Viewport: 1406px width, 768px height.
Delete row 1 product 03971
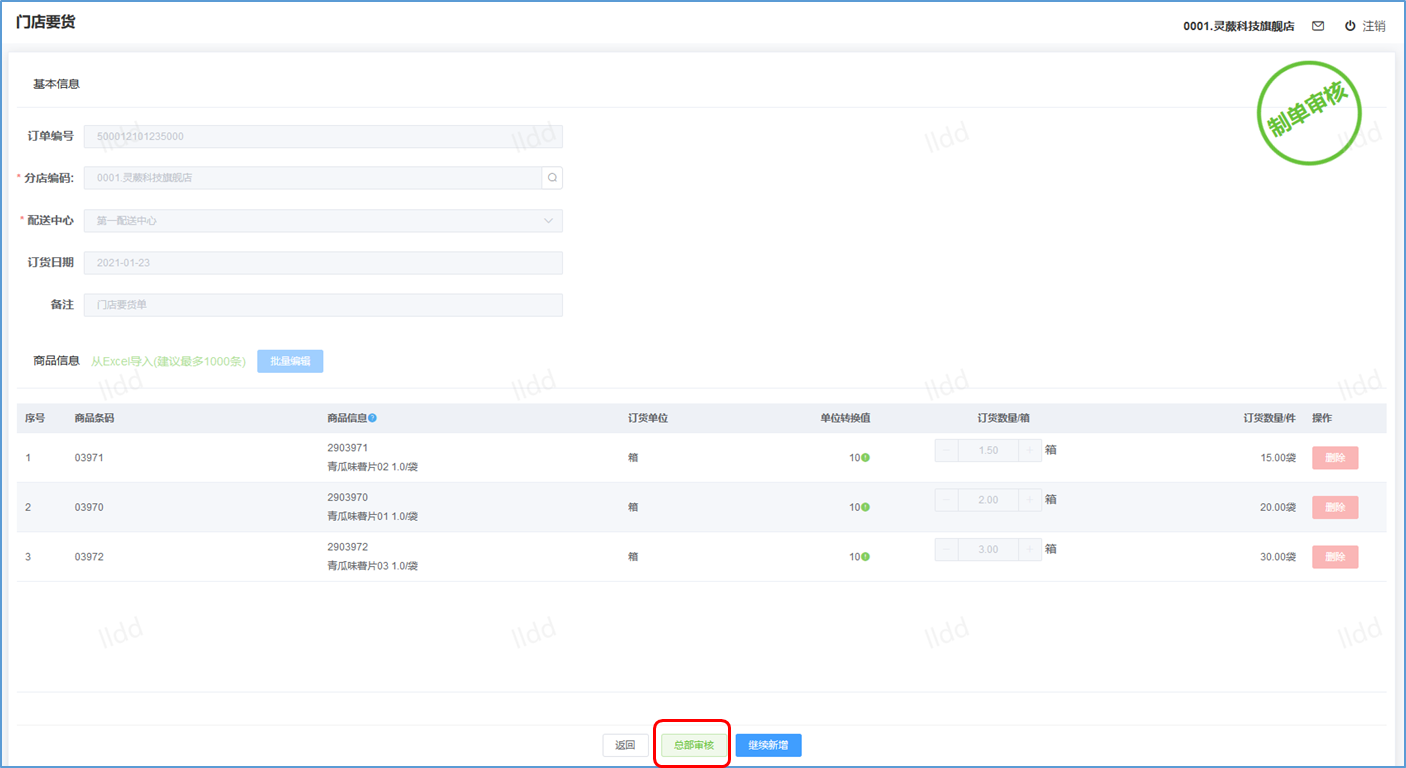click(1335, 458)
